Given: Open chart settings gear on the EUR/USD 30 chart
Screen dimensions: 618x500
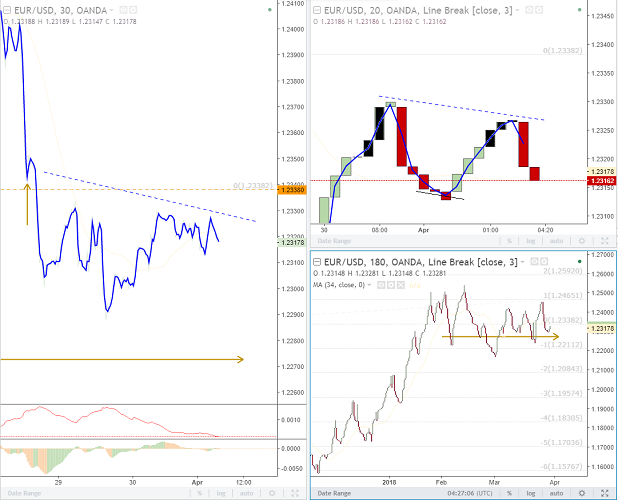Looking at the screenshot, I should (x=272, y=493).
